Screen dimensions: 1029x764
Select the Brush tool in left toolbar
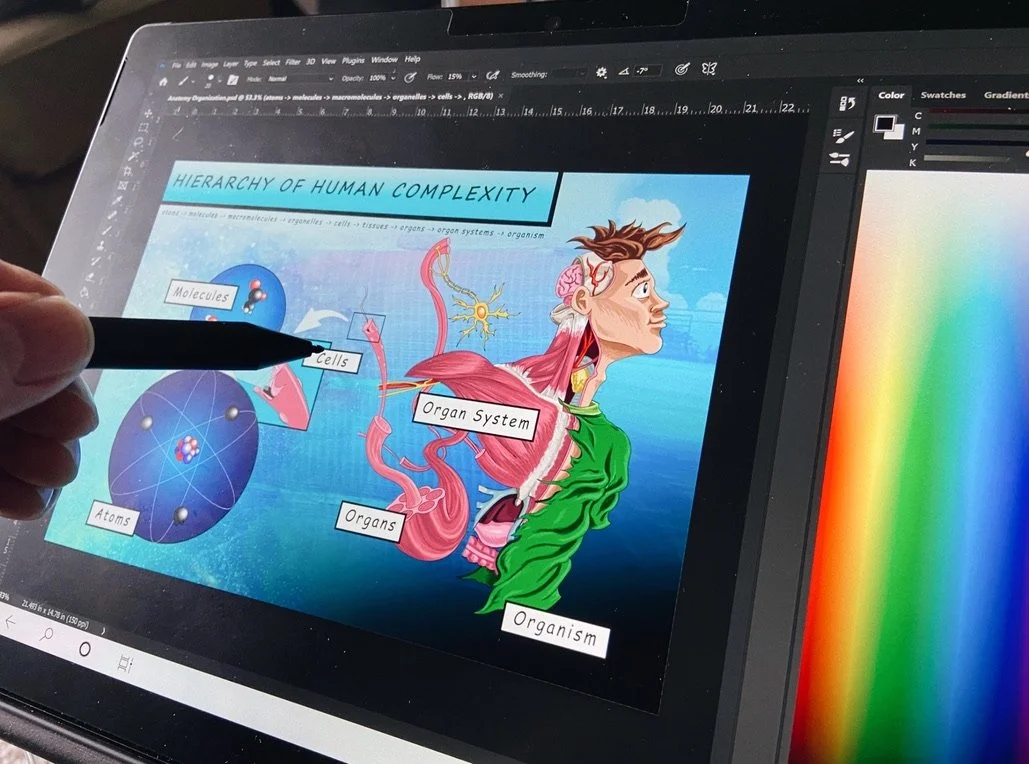pyautogui.click(x=108, y=230)
